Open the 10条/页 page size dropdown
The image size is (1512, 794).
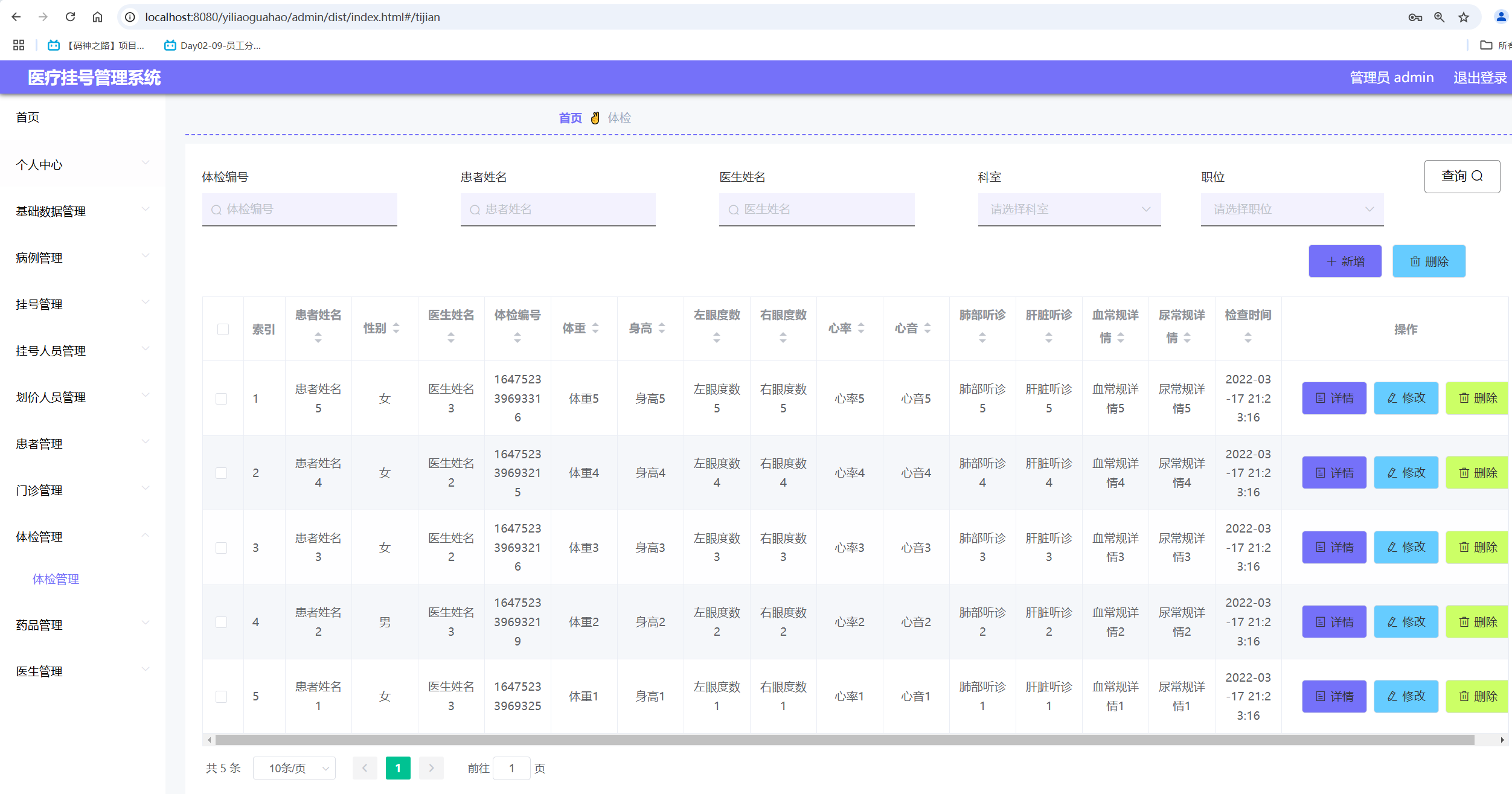coord(294,768)
